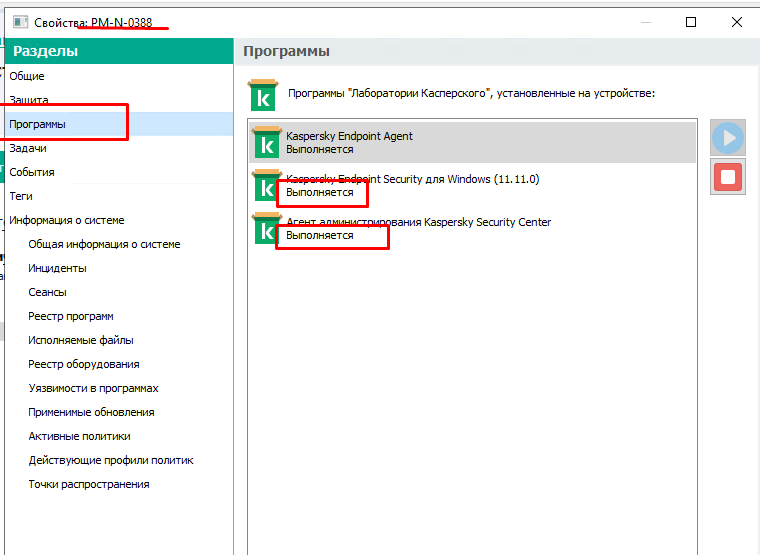Open Применимые обновления subsection
Viewport: 760px width, 555px height.
click(x=92, y=412)
